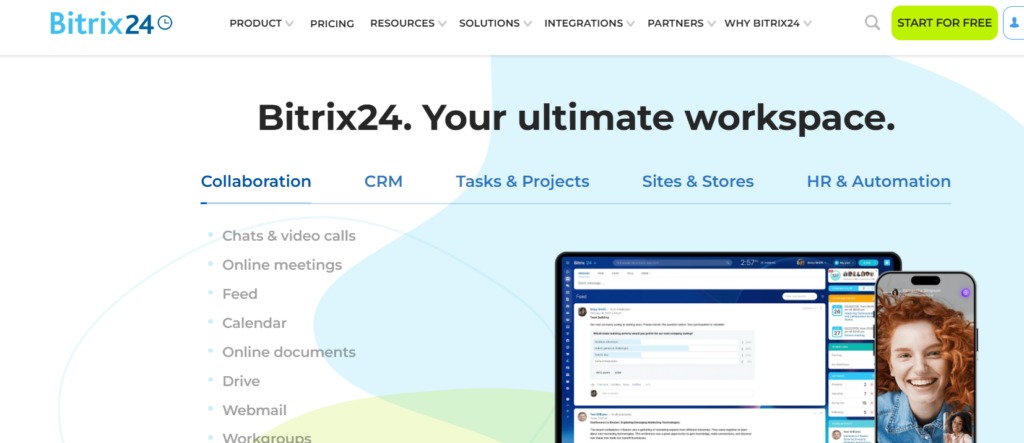This screenshot has width=1024, height=443.
Task: Switch to the Tasks & Projects tab
Action: click(522, 181)
